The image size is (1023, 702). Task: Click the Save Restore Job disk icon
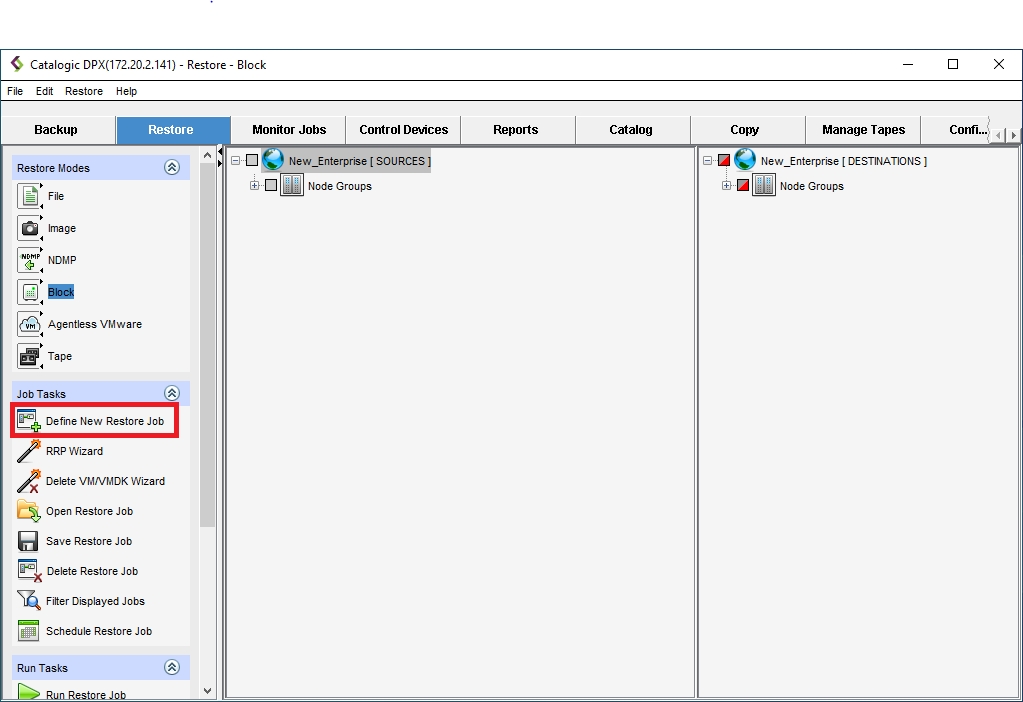click(x=28, y=541)
